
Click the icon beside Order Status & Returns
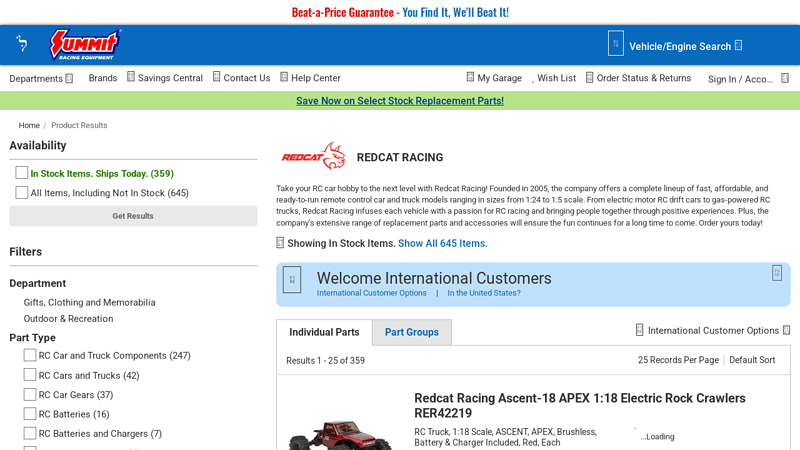point(590,78)
